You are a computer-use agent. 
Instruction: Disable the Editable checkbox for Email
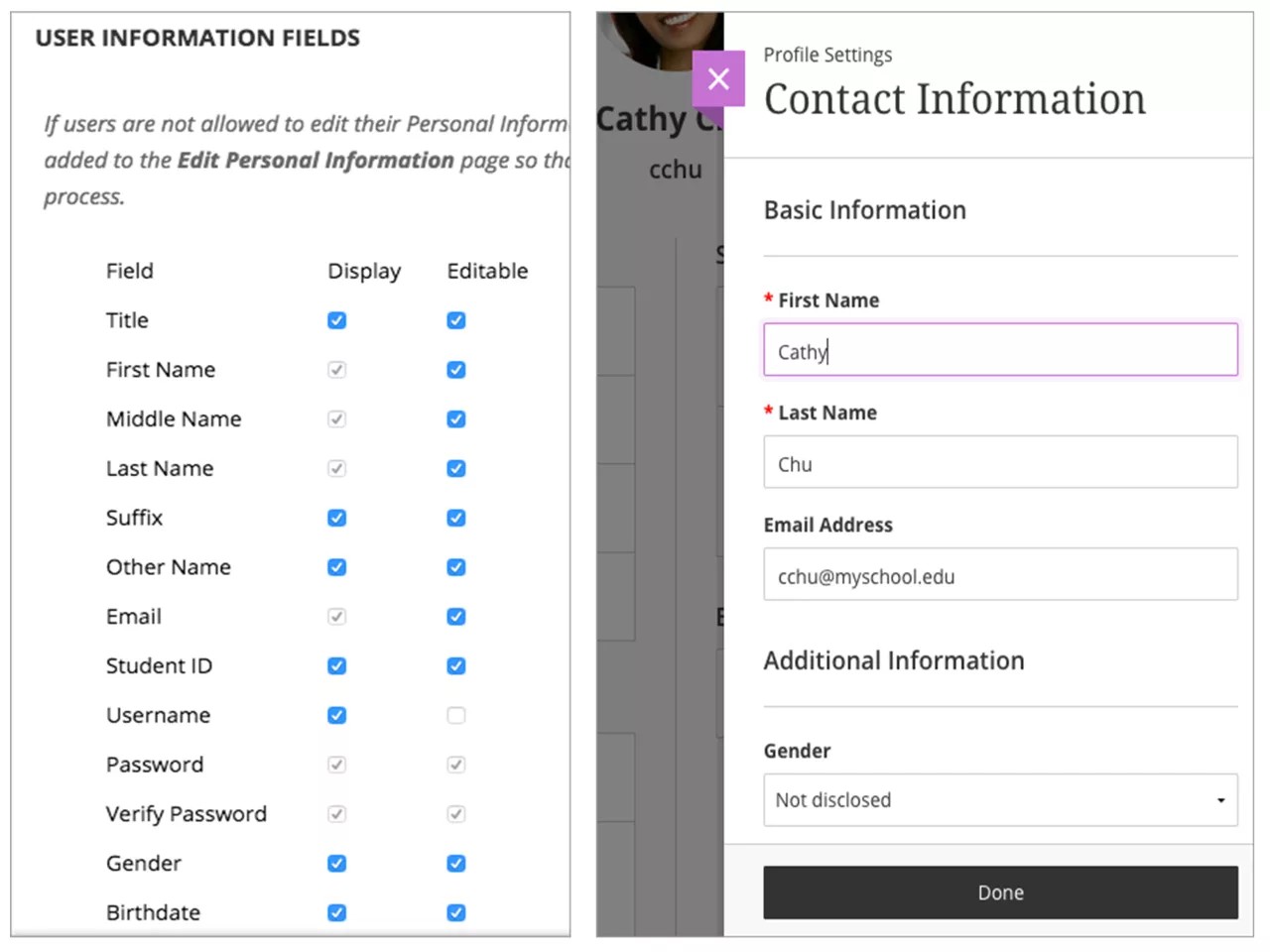tap(455, 616)
